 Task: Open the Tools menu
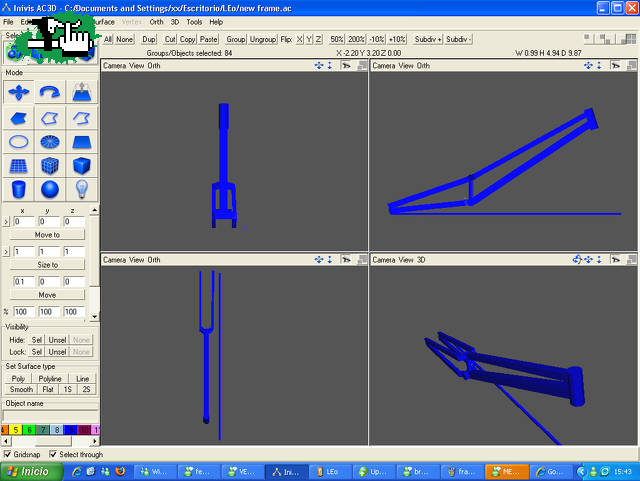coord(194,21)
